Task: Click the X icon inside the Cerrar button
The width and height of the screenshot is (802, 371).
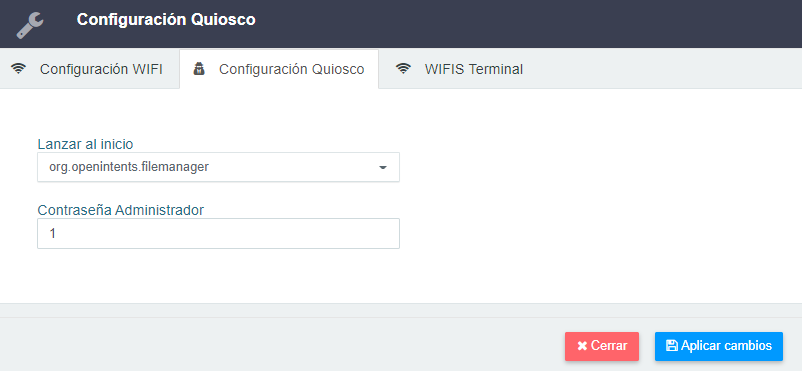Action: click(x=582, y=346)
